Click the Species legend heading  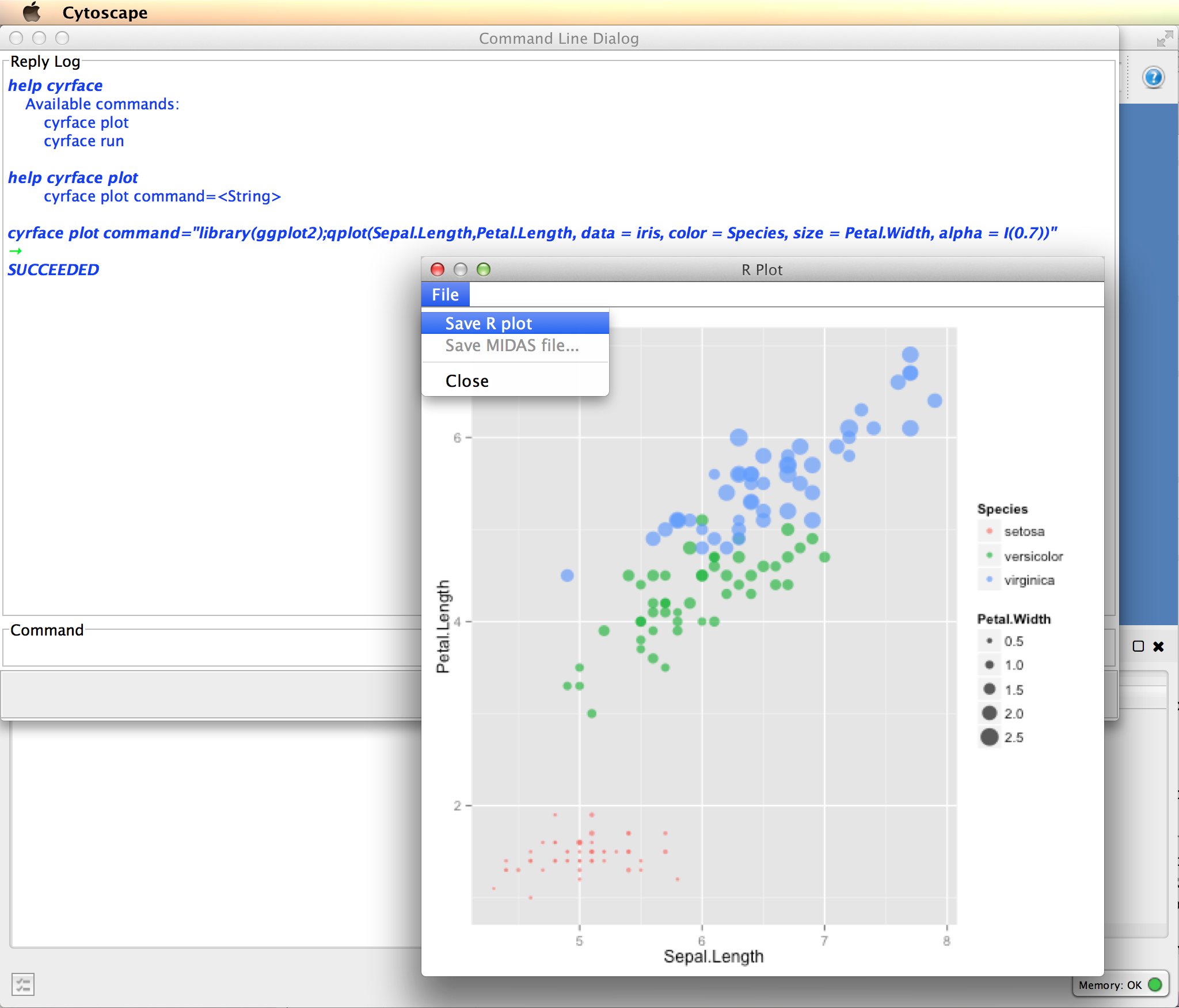click(1002, 509)
